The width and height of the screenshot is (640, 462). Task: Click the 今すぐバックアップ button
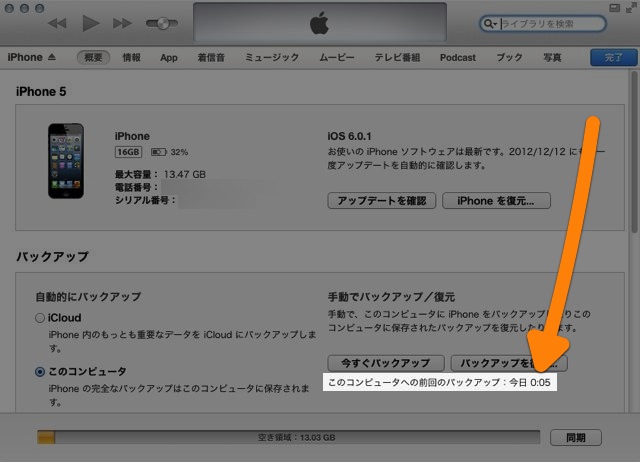386,363
